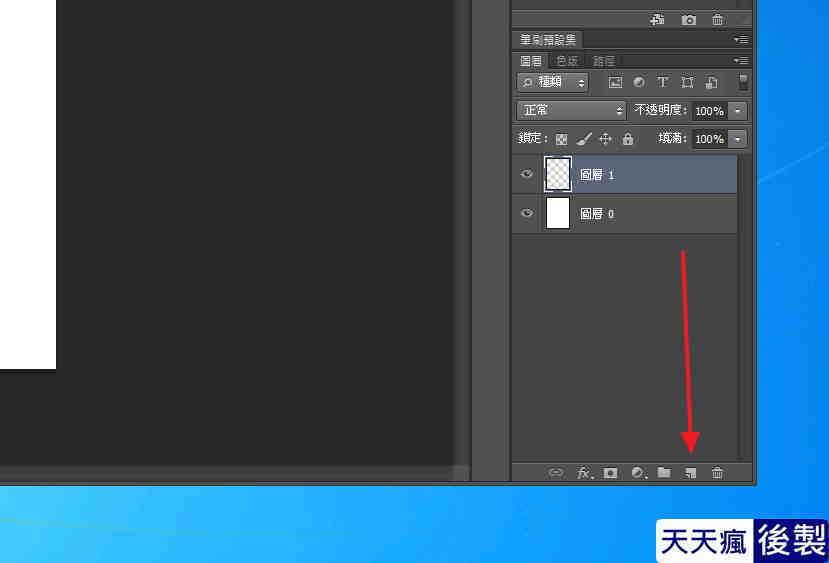Viewport: 829px width, 563px height.
Task: Click the History panel trash icon
Action: (x=717, y=20)
